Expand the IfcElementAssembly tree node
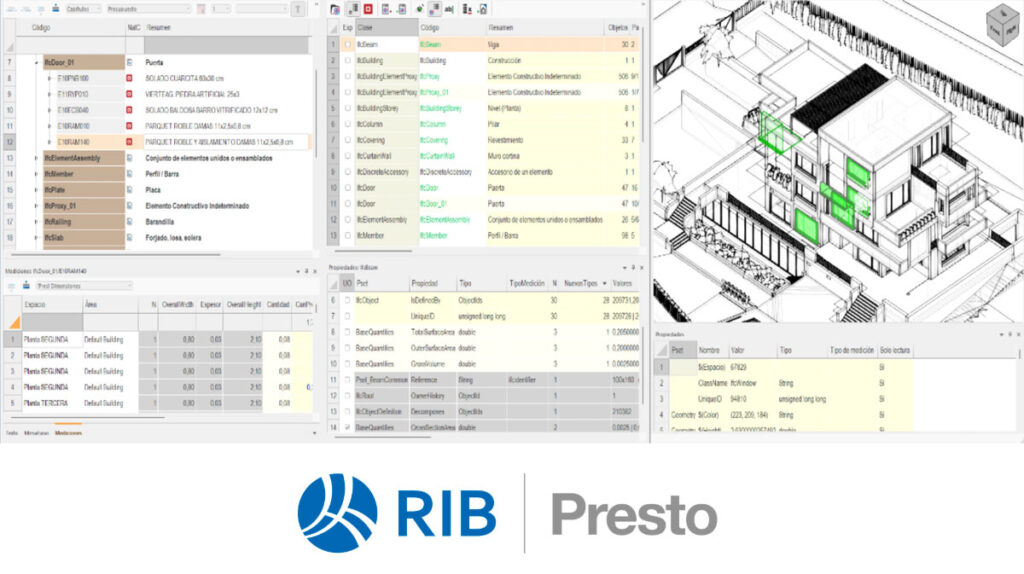The image size is (1024, 574). 37,158
